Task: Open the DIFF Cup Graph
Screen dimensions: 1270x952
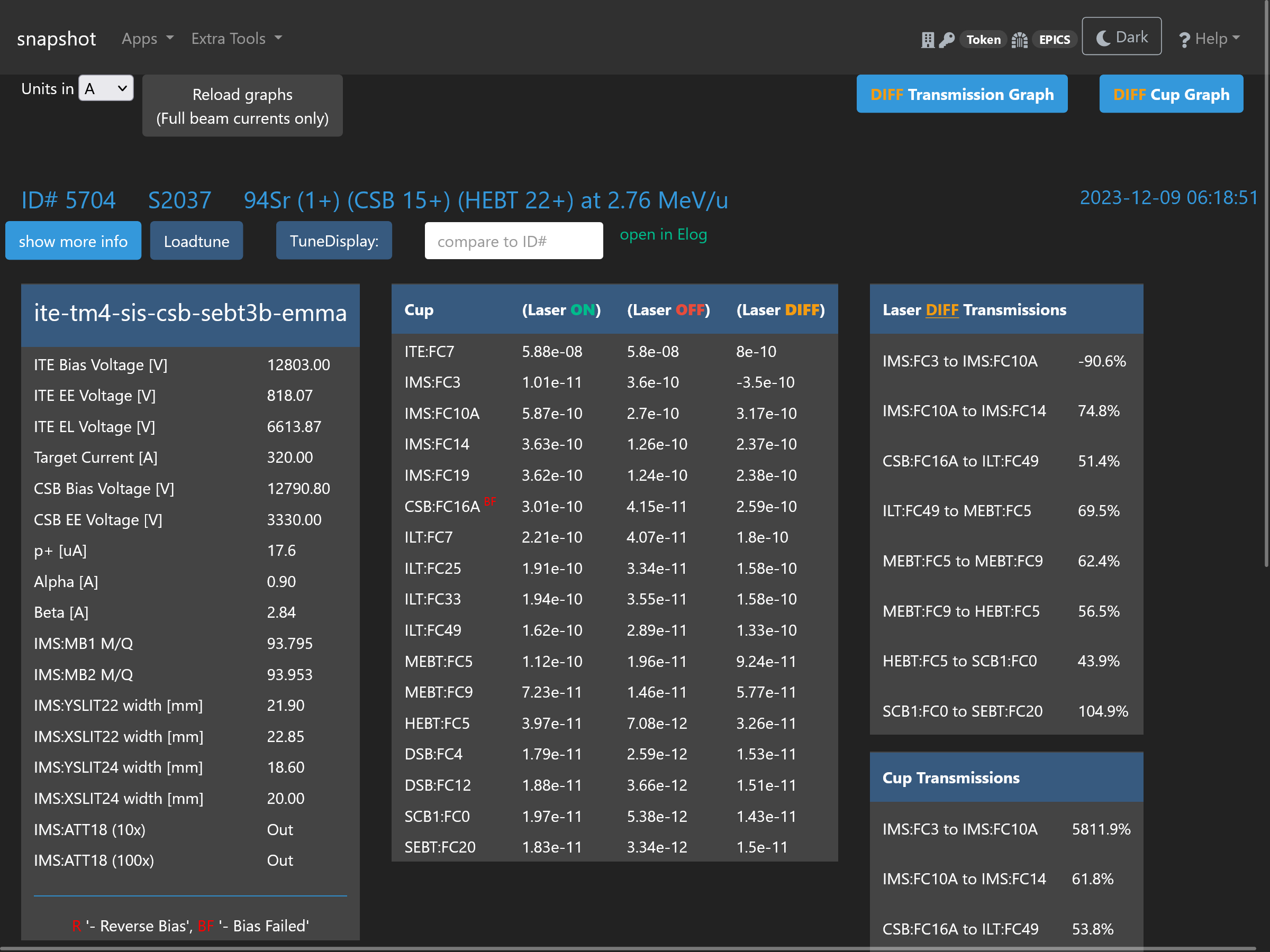Action: click(x=1171, y=94)
